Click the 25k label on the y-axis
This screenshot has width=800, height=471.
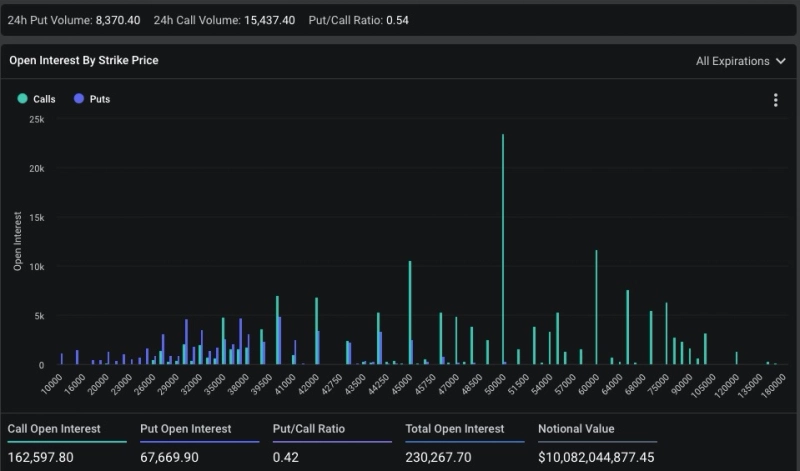[x=36, y=119]
